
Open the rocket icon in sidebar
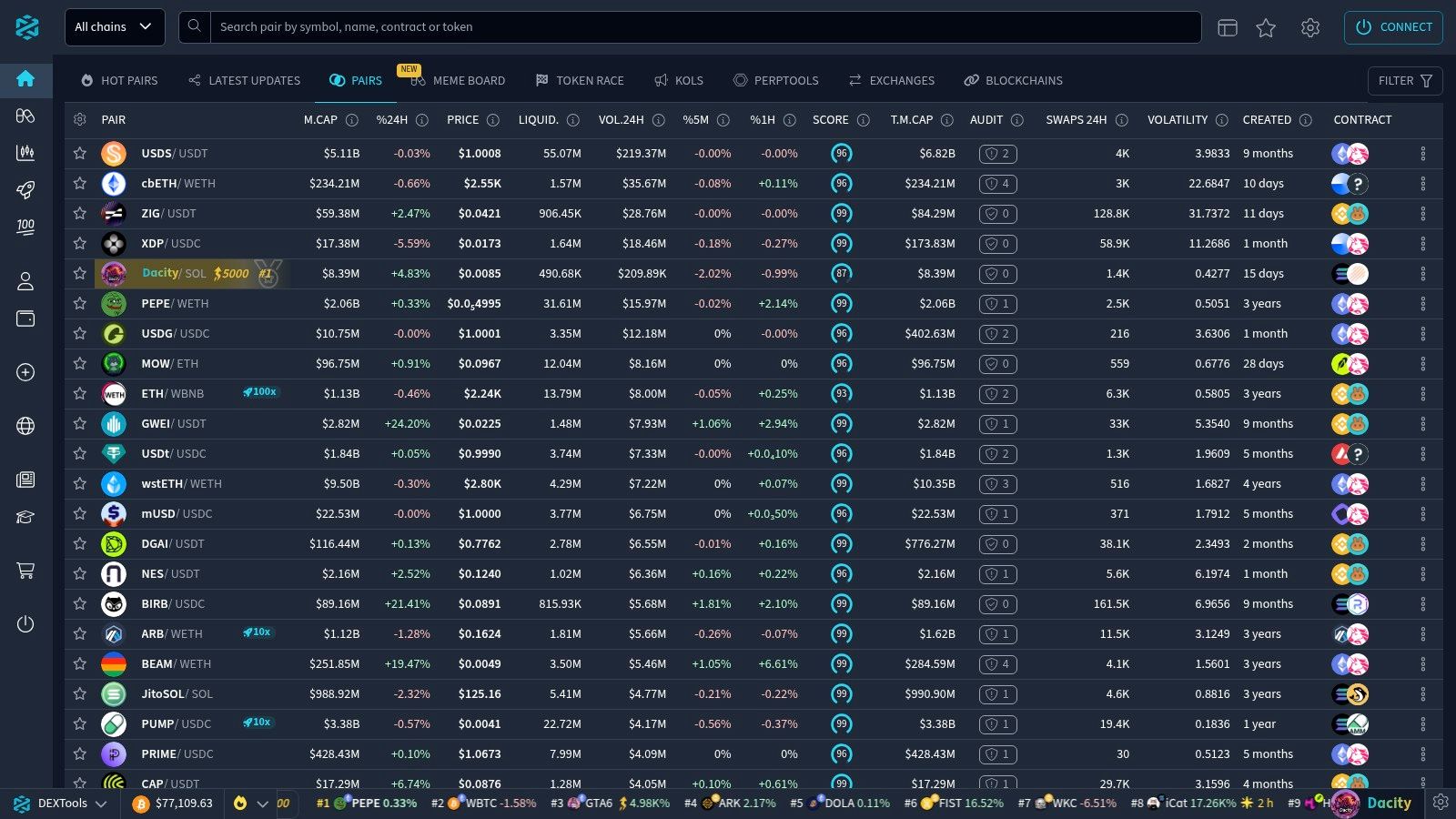[25, 189]
